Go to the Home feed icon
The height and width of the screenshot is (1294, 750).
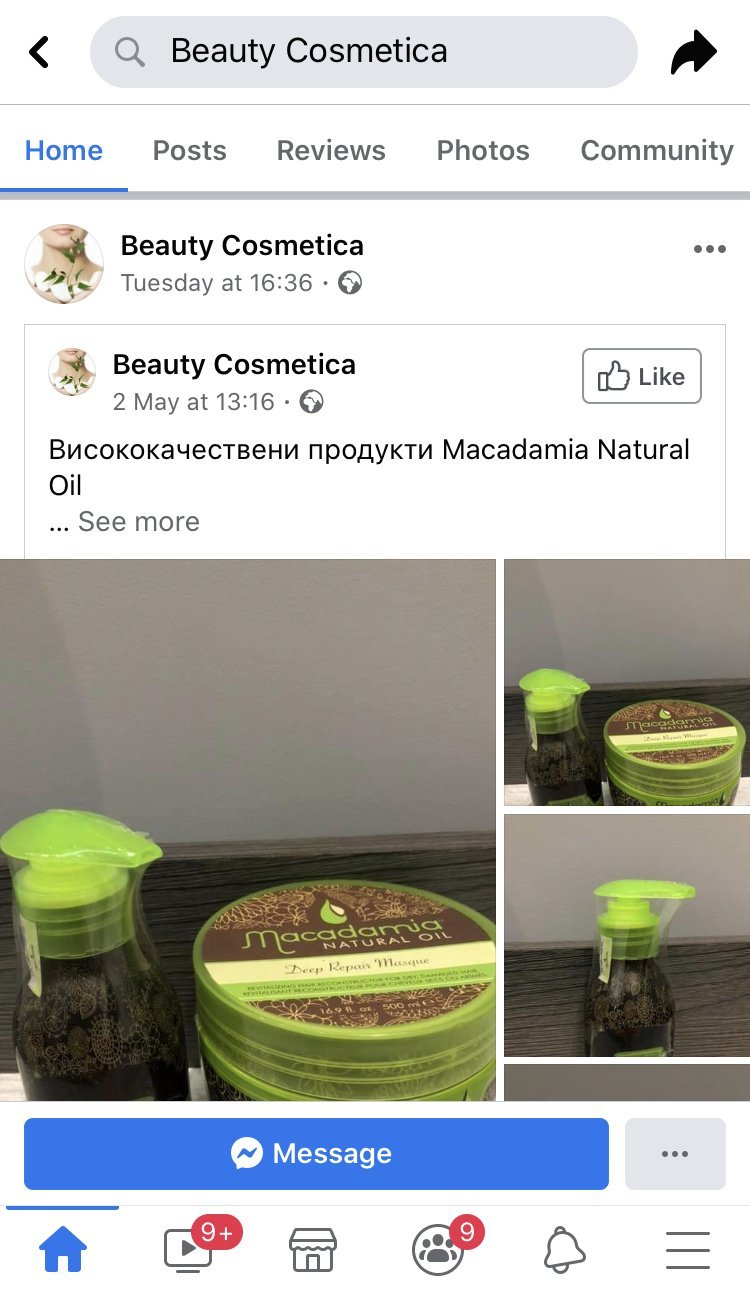63,1250
